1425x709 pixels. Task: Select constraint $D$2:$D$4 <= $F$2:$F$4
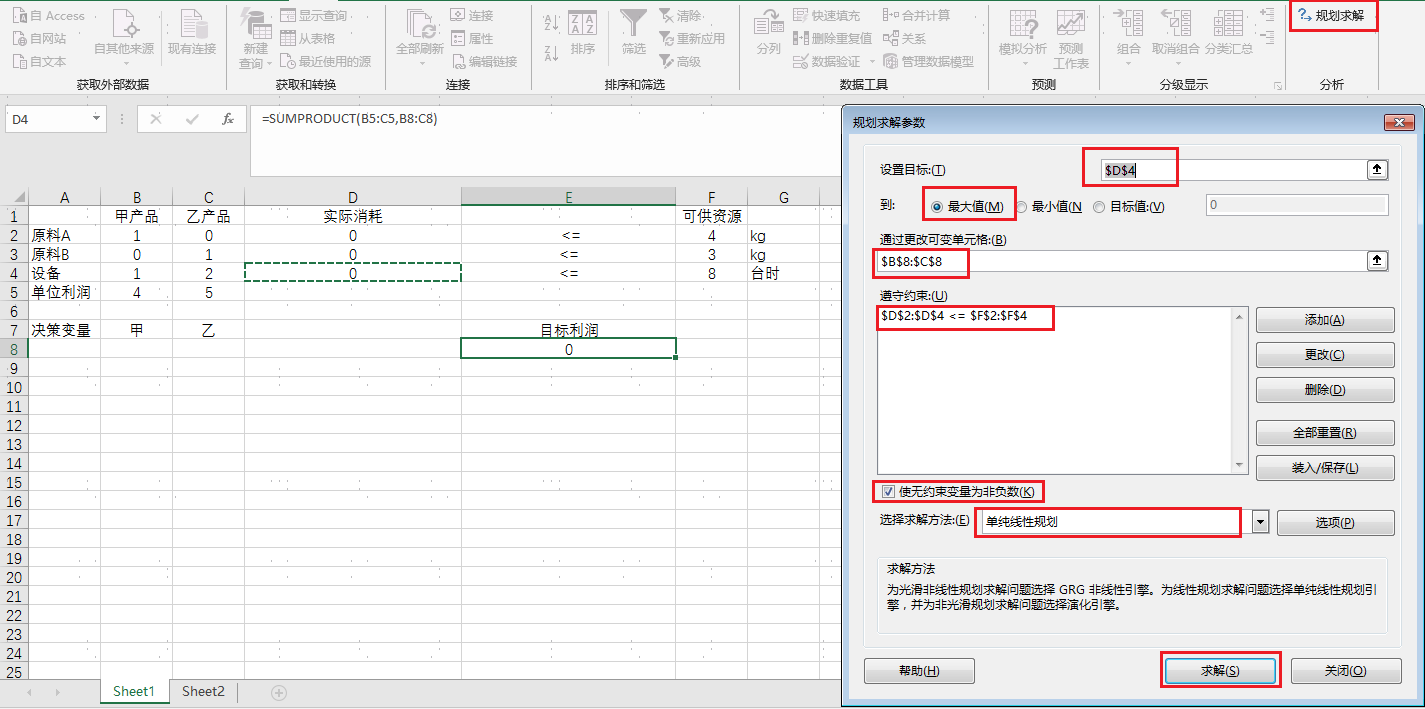pos(954,316)
